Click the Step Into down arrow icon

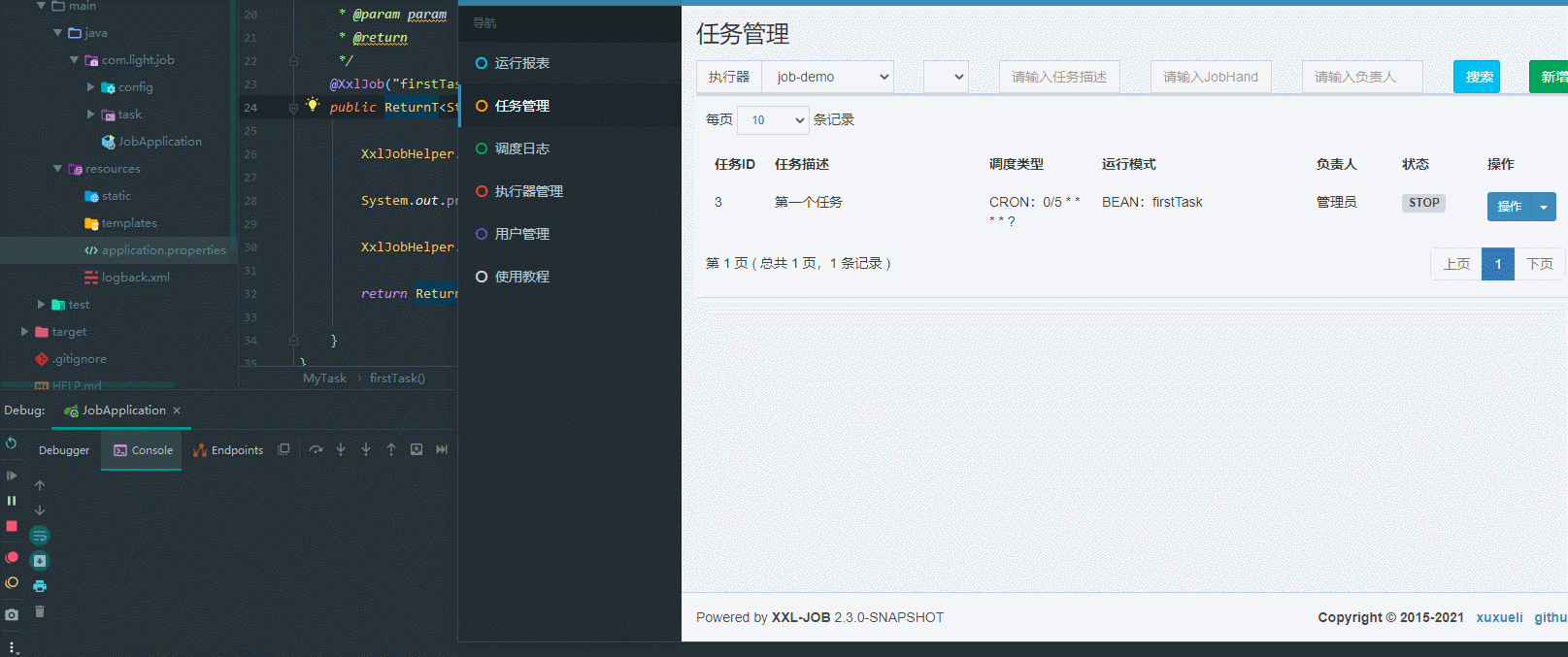click(341, 449)
